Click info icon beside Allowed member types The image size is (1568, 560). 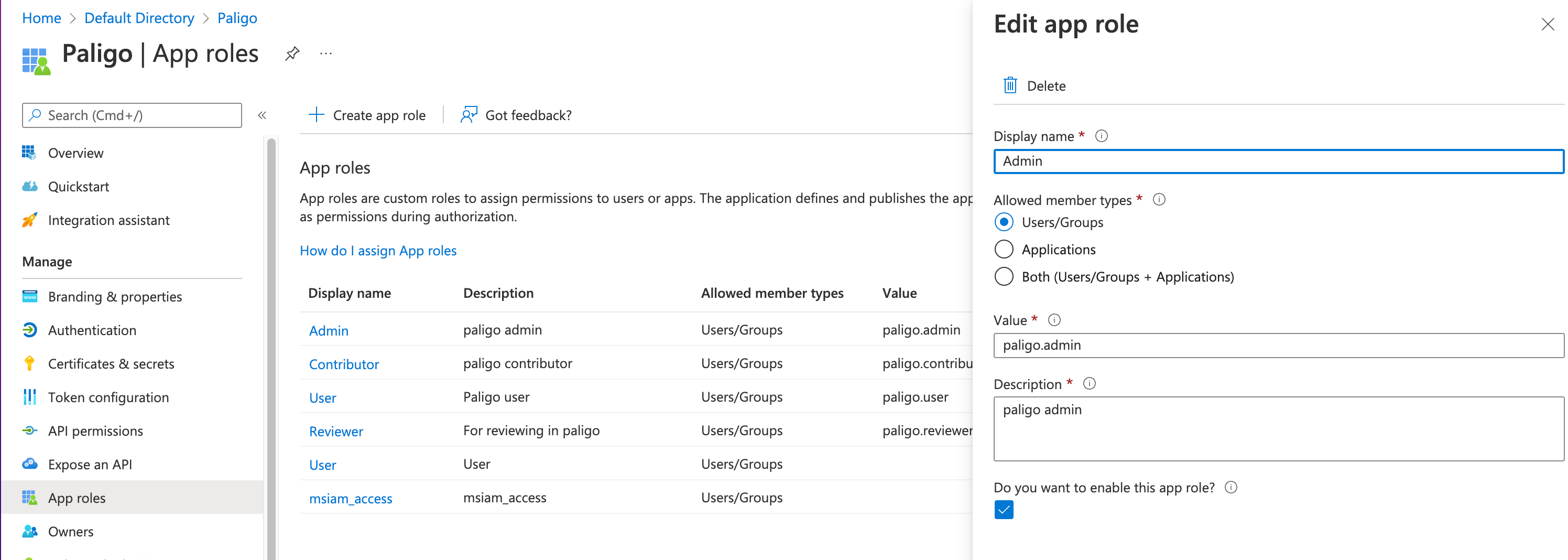coord(1159,200)
